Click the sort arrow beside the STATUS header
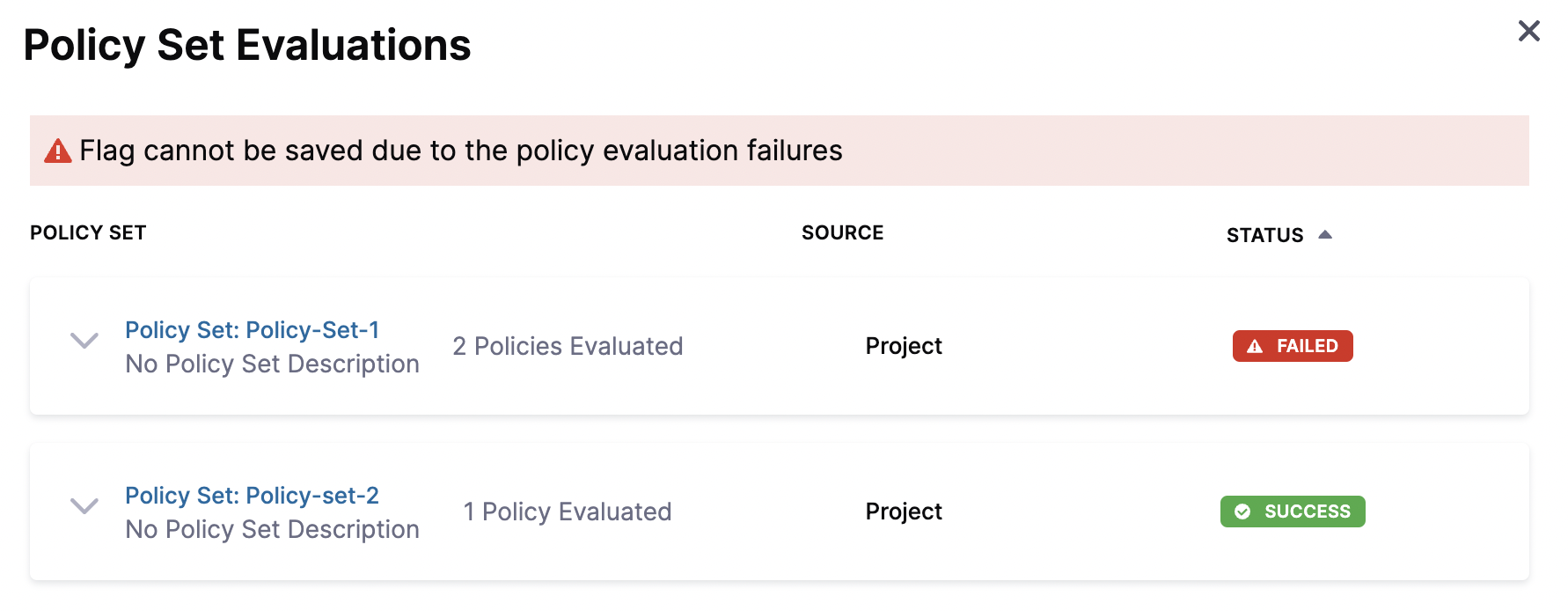1568x611 pixels. click(x=1327, y=234)
